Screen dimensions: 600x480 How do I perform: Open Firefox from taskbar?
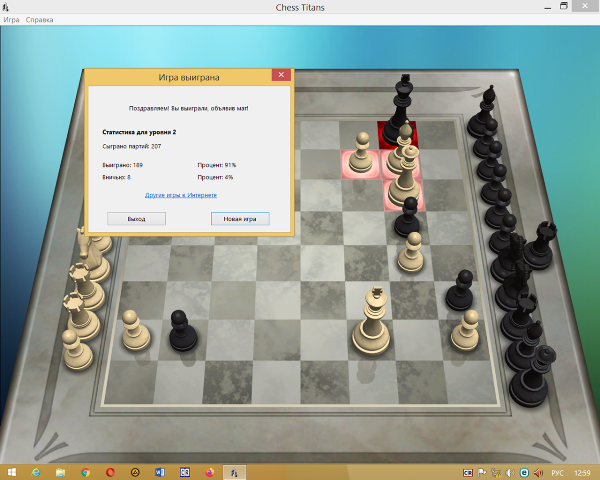tap(209, 472)
